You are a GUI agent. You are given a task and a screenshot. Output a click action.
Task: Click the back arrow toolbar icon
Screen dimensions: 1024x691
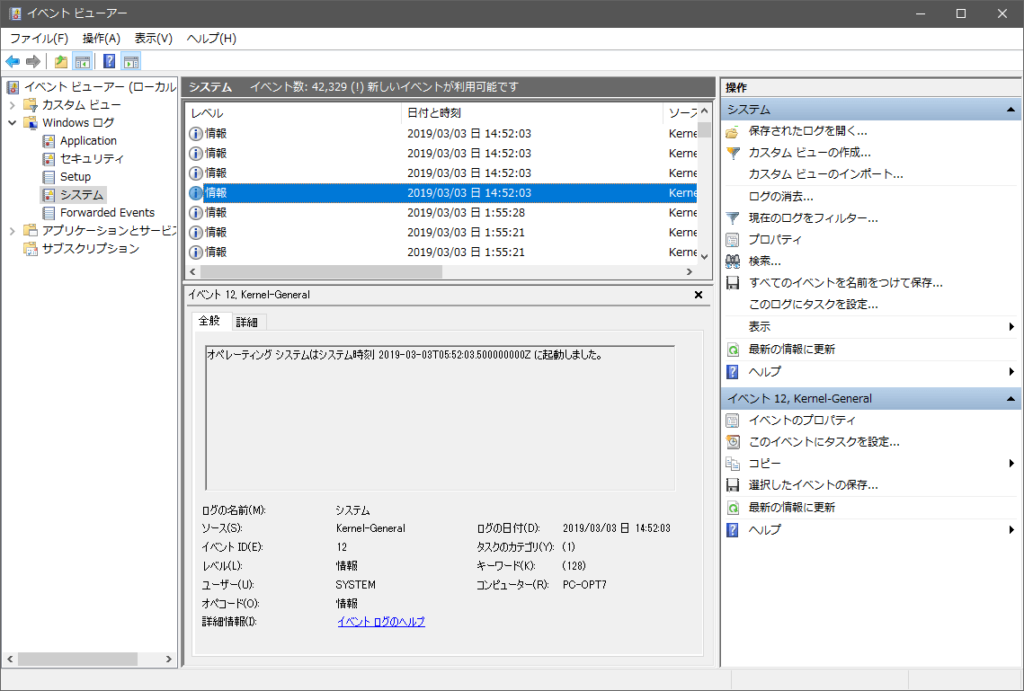point(12,62)
